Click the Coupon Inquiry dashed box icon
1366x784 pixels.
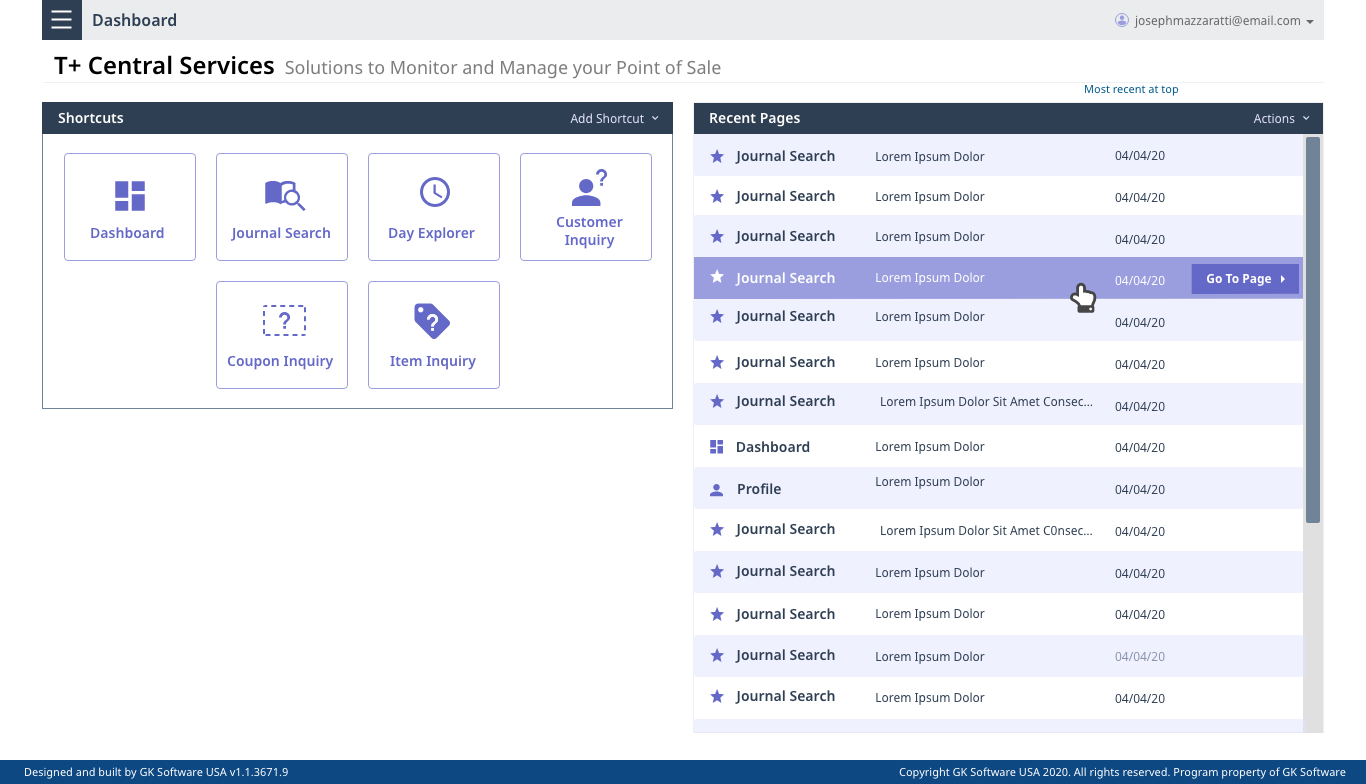pyautogui.click(x=284, y=321)
